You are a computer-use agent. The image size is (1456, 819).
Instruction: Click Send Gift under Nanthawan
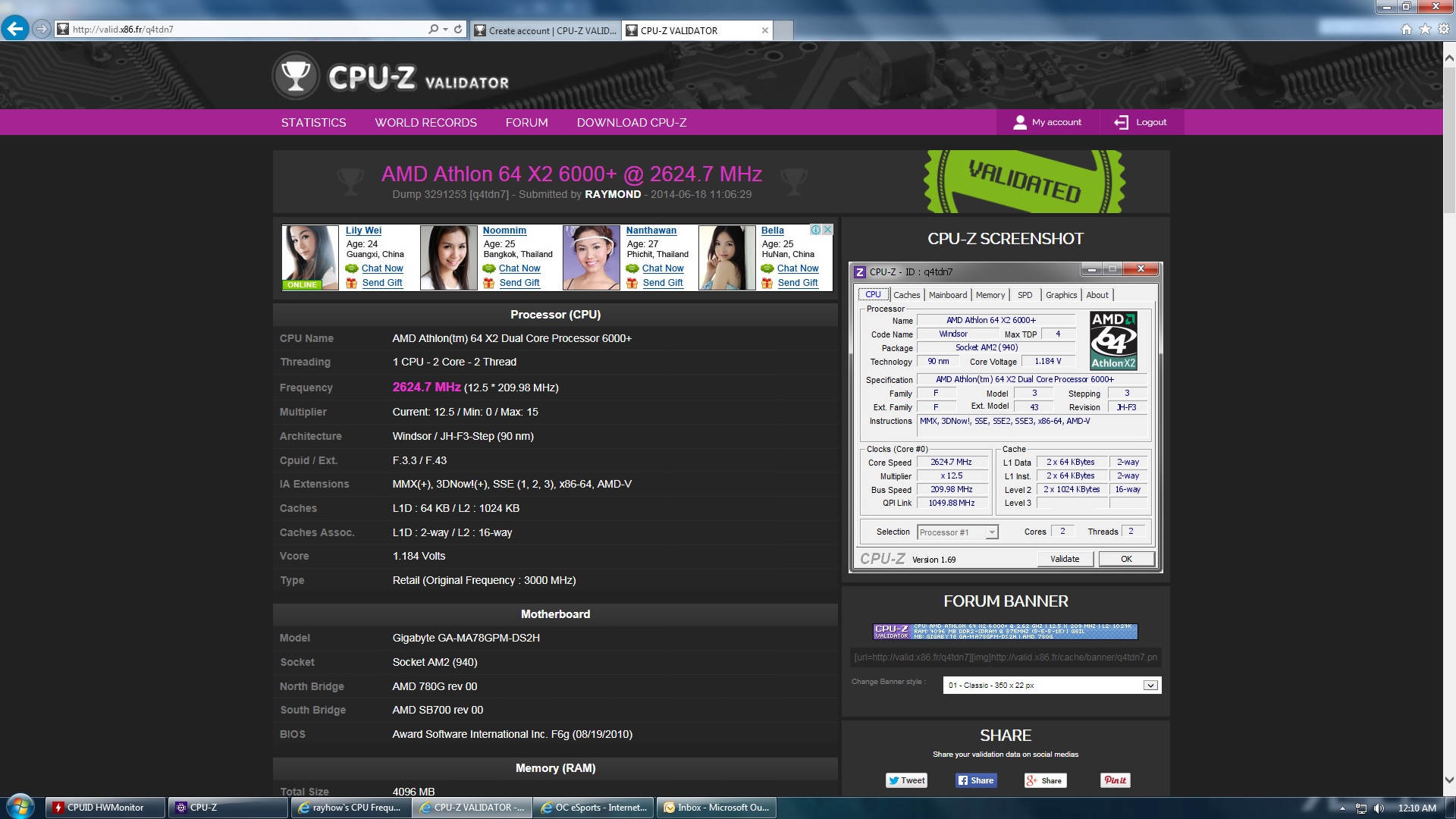(662, 283)
